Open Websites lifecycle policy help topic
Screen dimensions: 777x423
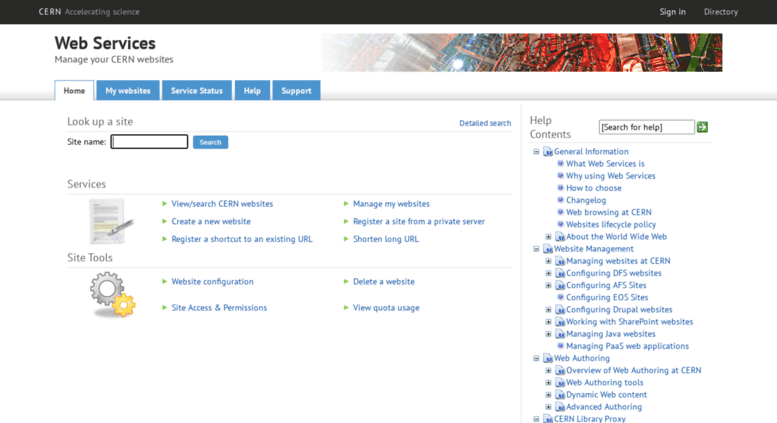(x=611, y=224)
